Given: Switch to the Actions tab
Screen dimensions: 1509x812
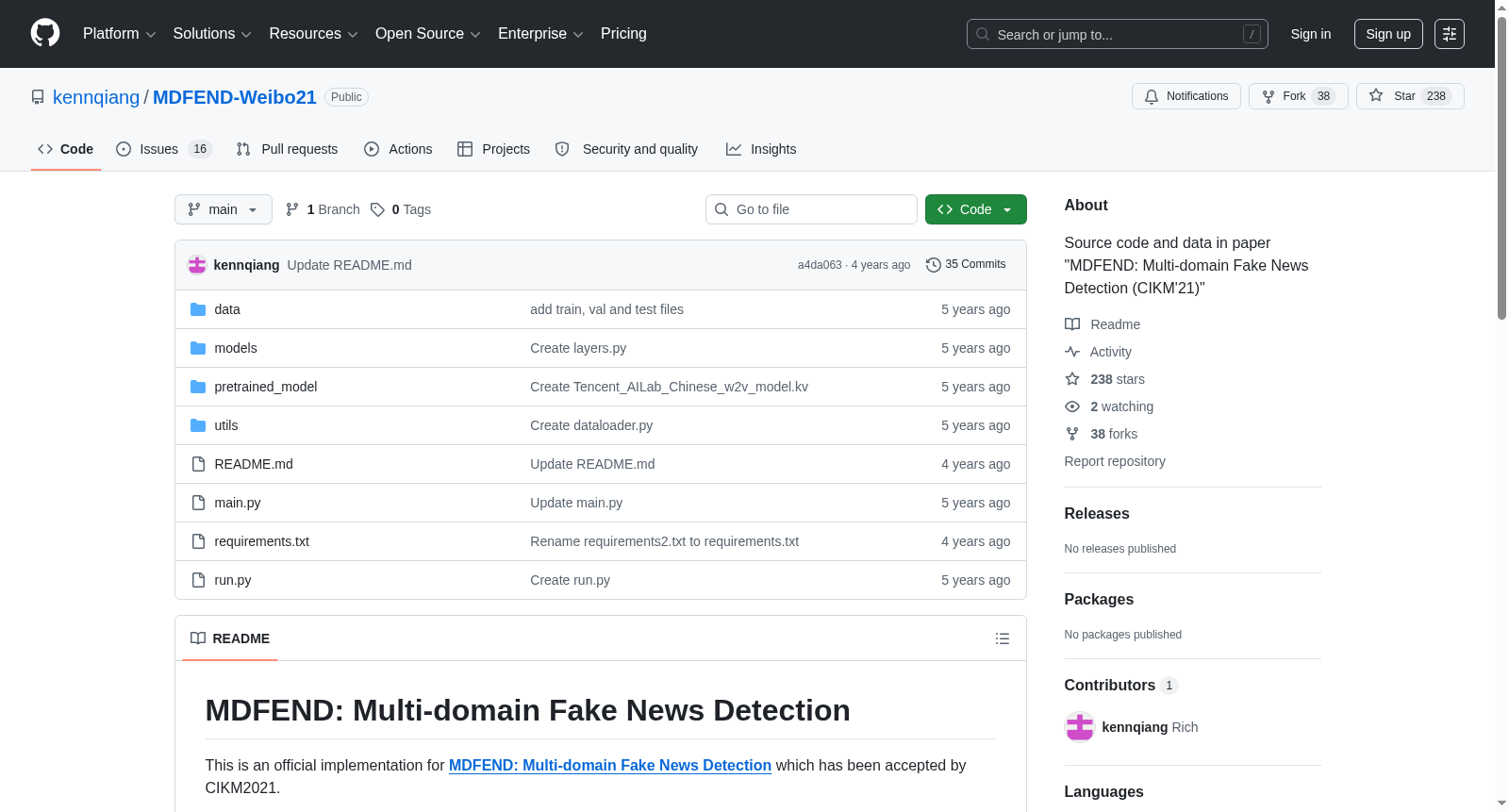Looking at the screenshot, I should coord(398,149).
